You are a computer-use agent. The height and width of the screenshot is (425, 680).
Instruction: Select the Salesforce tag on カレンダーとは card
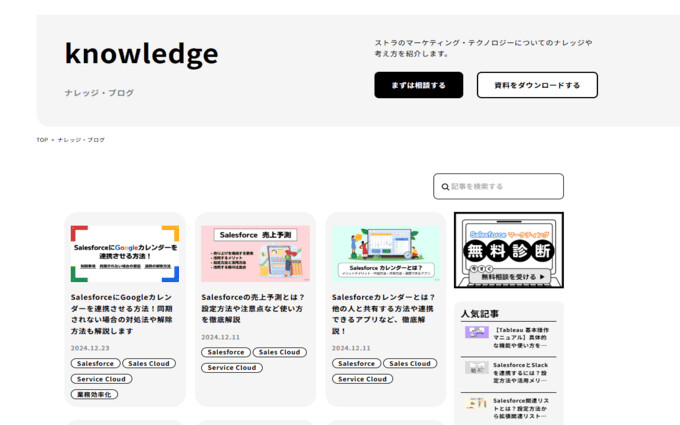pyautogui.click(x=356, y=363)
